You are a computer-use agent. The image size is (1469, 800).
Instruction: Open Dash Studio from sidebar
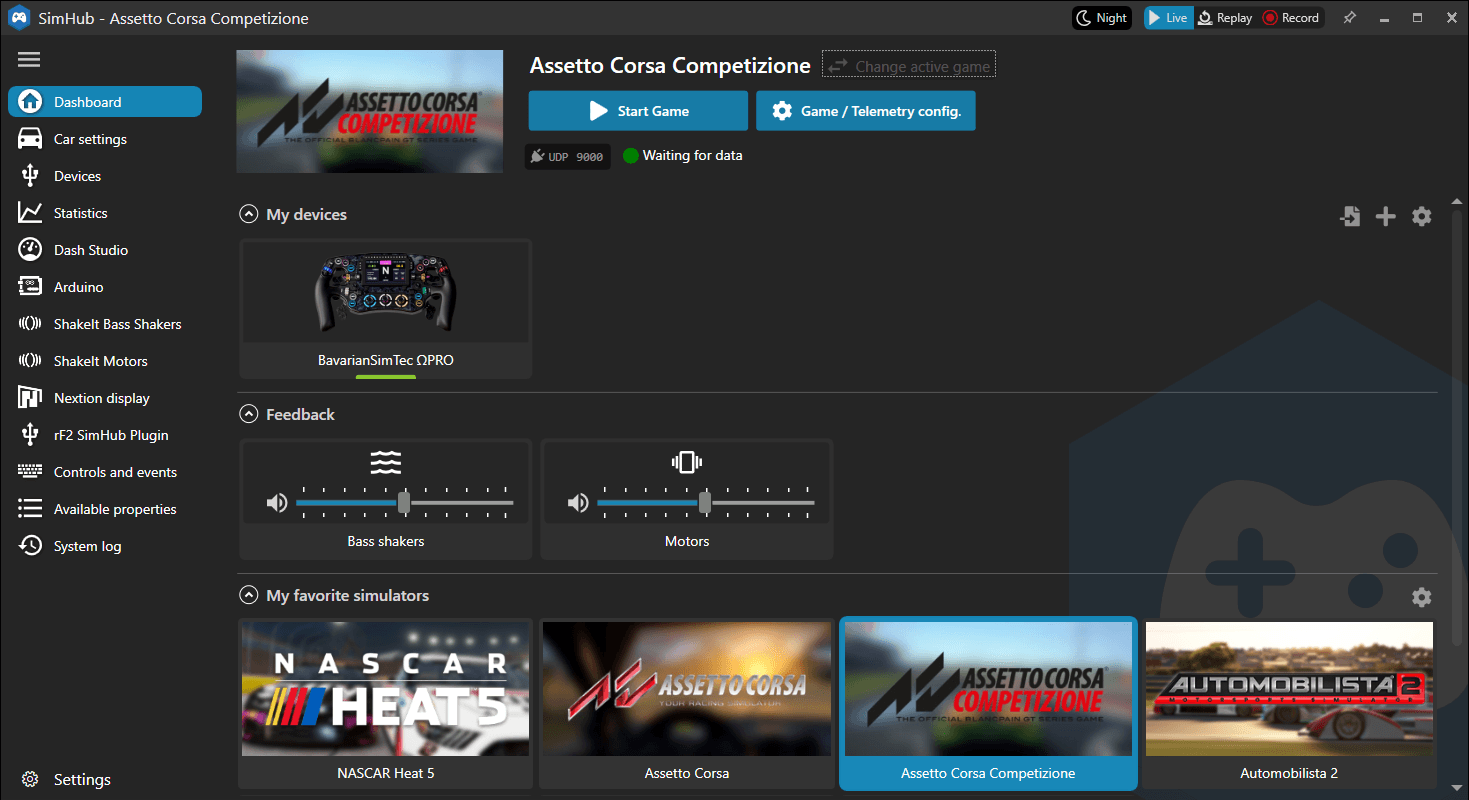[91, 250]
